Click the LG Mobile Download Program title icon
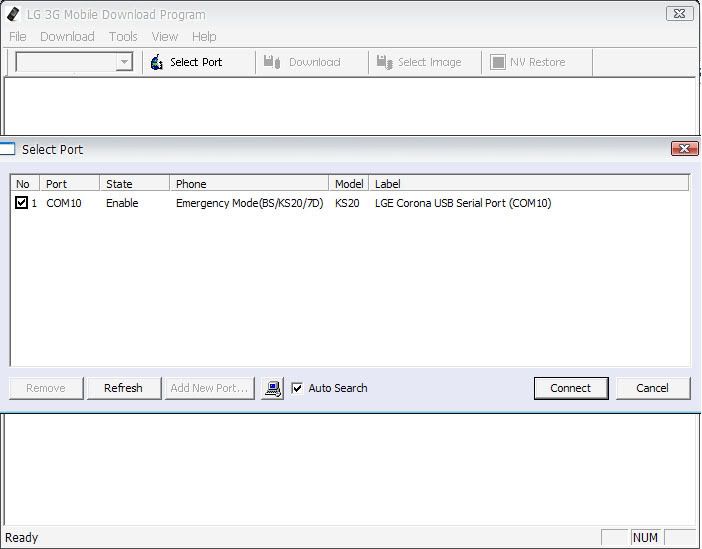Viewport: 702px width, 549px height. coord(13,14)
